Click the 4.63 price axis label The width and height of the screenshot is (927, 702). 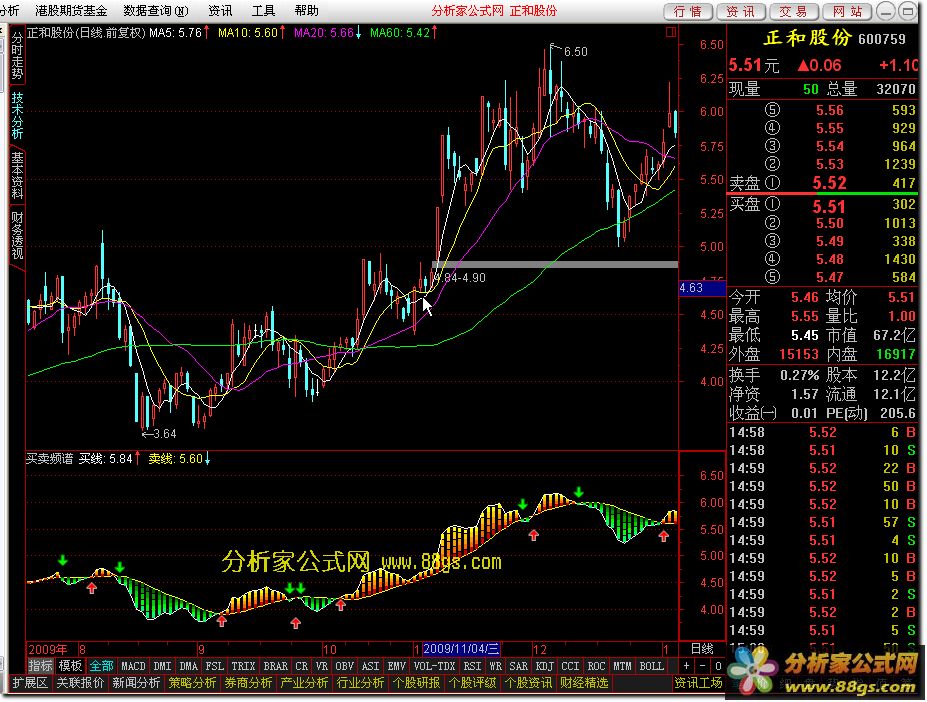pos(701,288)
